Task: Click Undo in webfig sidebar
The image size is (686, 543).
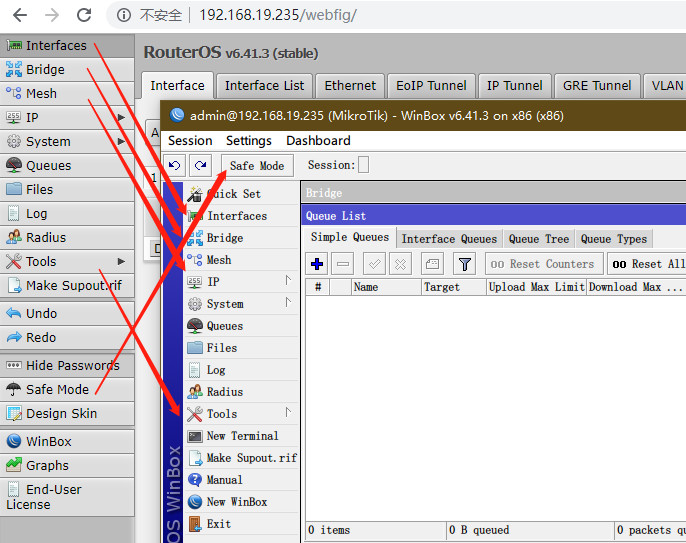Action: pyautogui.click(x=67, y=314)
